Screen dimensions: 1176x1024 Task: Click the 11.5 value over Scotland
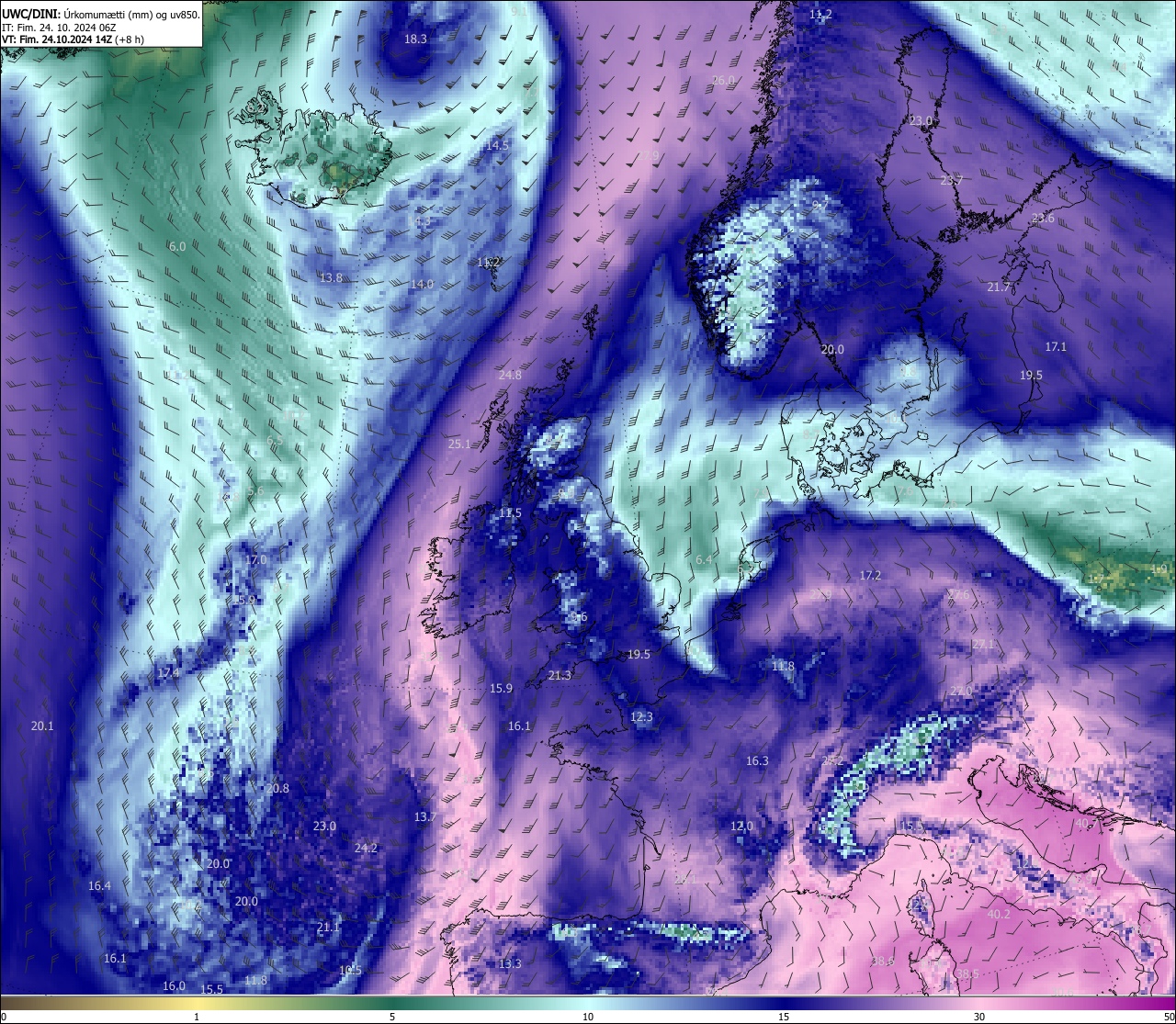510,512
